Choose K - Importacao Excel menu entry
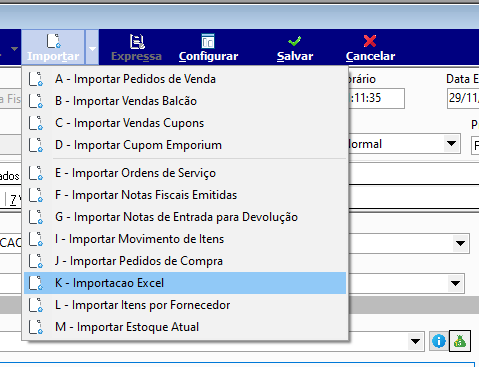Viewport: 479px width, 367px height. coord(185,283)
